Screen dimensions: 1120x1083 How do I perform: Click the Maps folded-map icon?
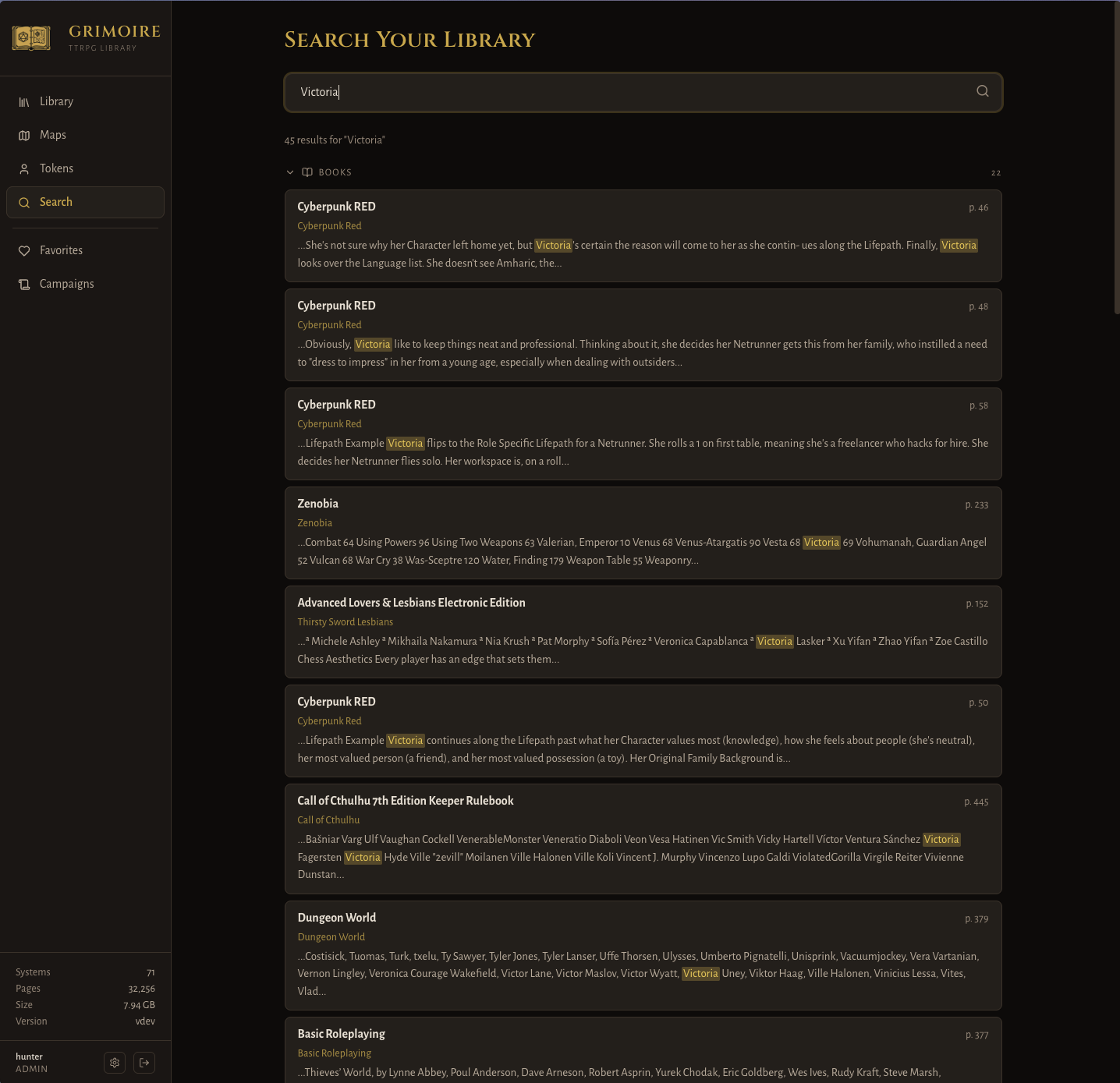24,136
